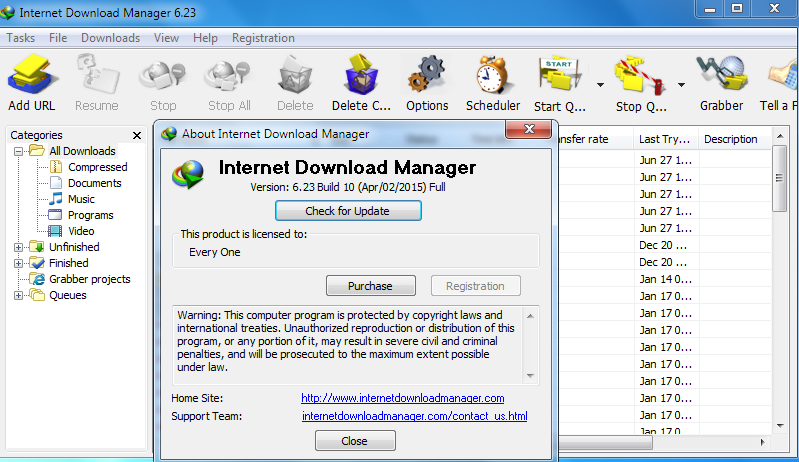Open the Grabber tool icon

pos(722,76)
